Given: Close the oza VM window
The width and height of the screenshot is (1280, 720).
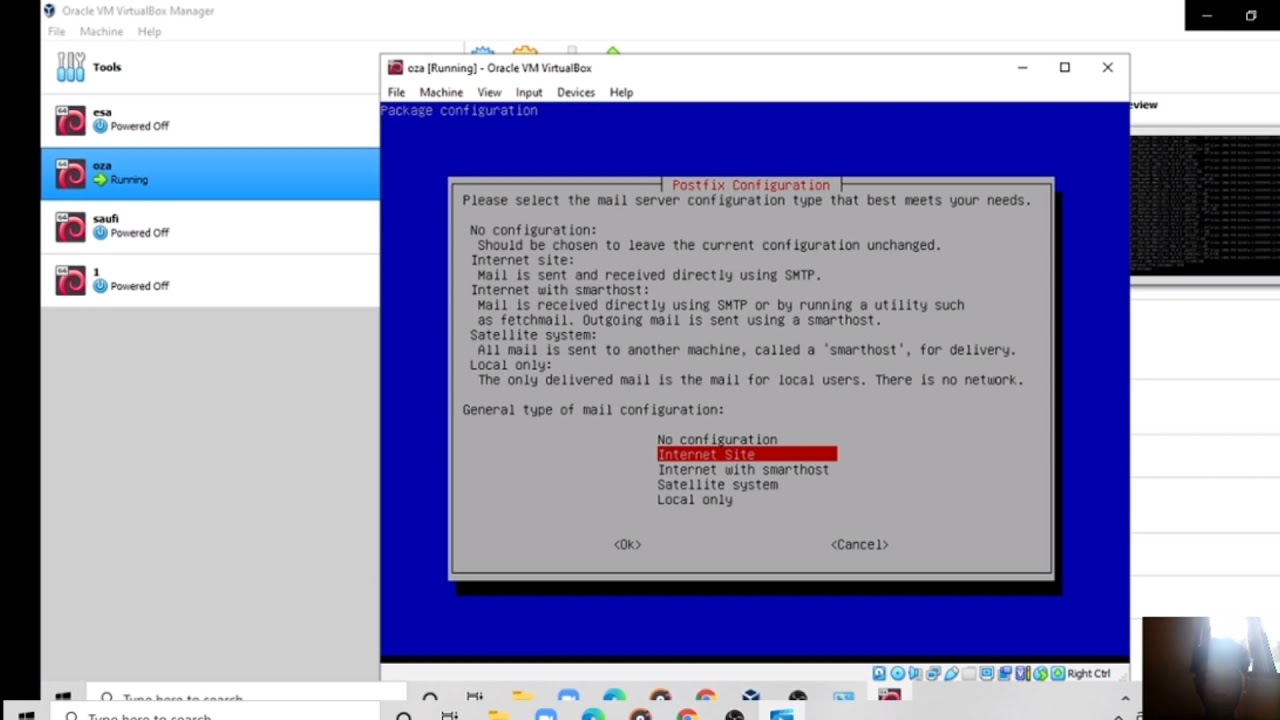Looking at the screenshot, I should pos(1108,68).
